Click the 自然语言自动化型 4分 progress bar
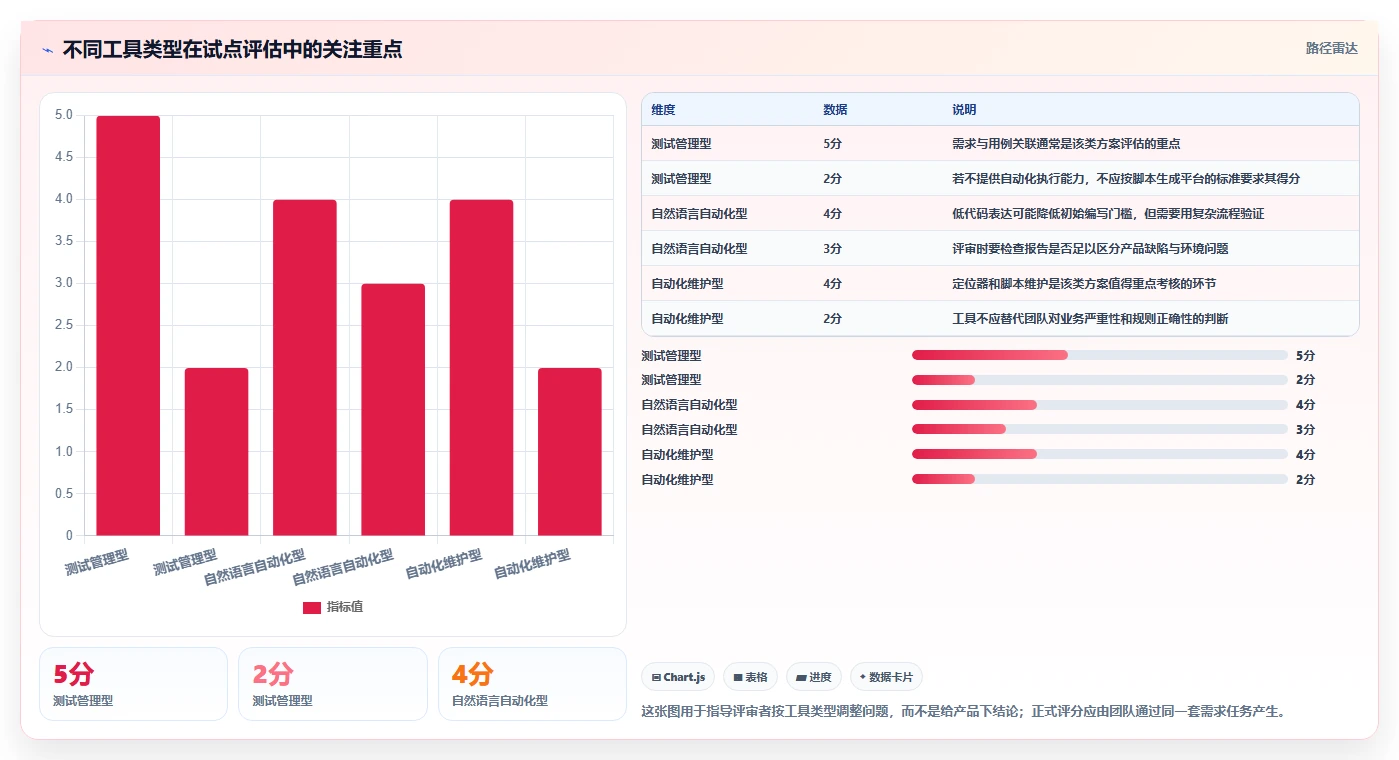This screenshot has width=1399, height=760. coord(1099,405)
